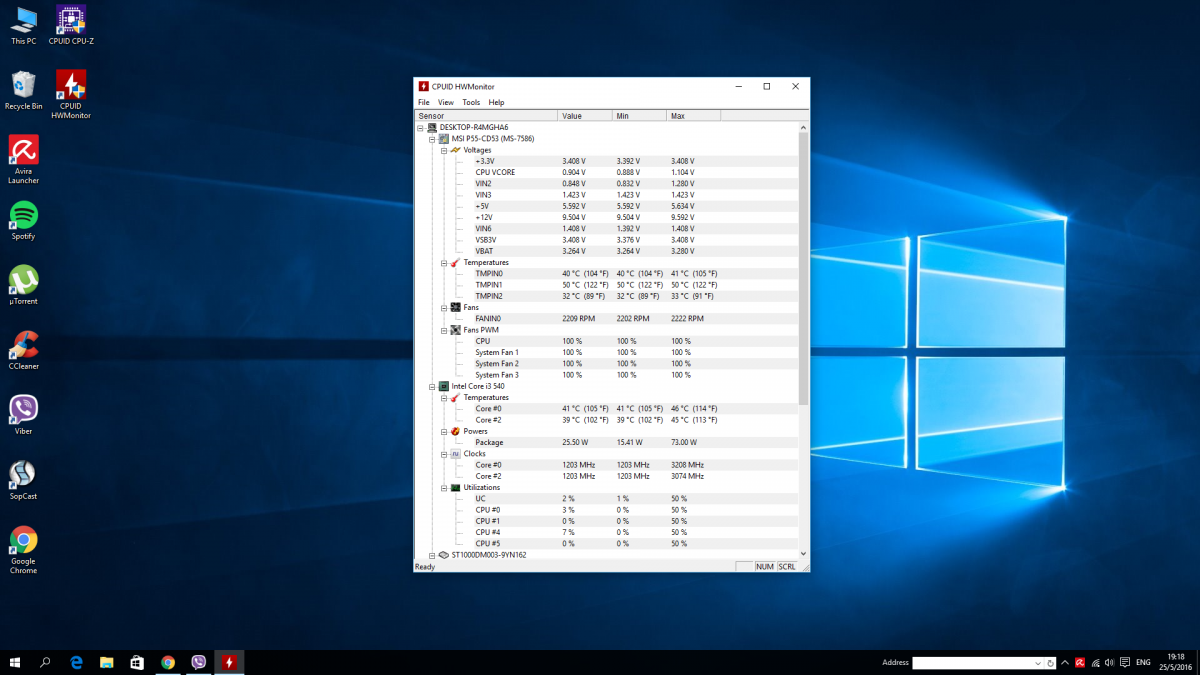
Task: Open the This PC desktop icon
Action: (24, 25)
